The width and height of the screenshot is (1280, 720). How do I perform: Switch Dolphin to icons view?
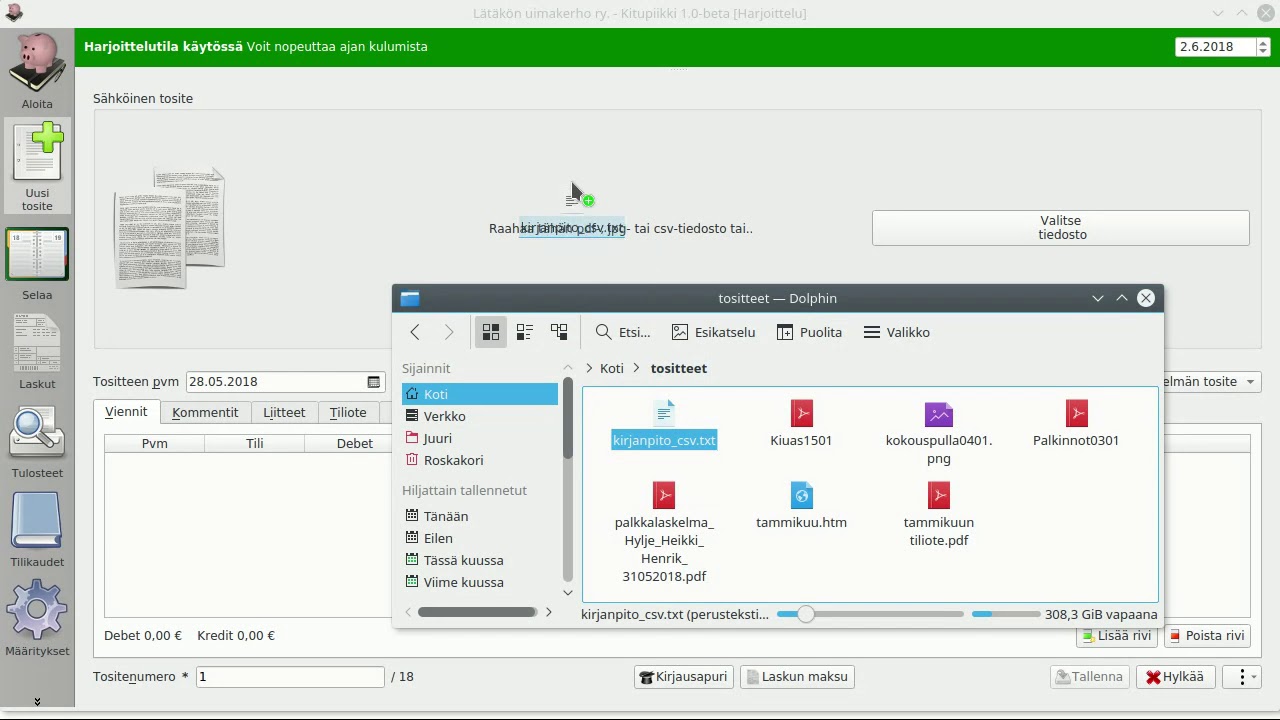(490, 332)
